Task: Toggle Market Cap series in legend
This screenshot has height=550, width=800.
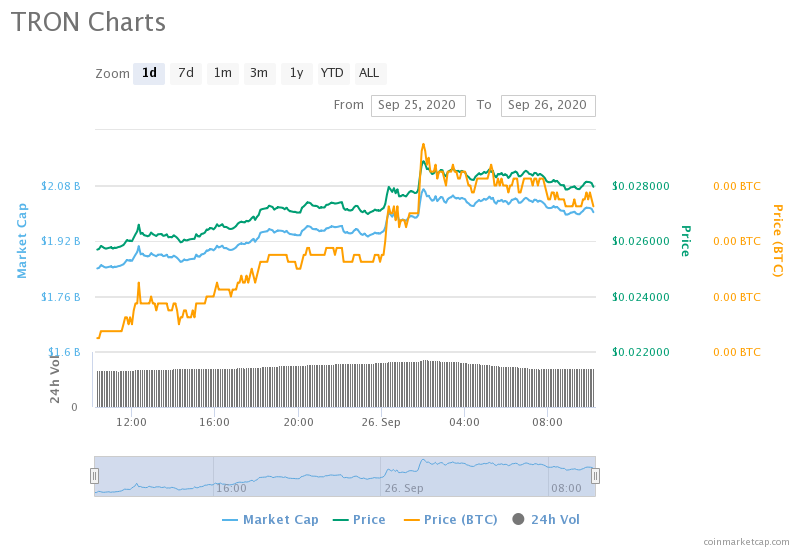Action: 270,520
